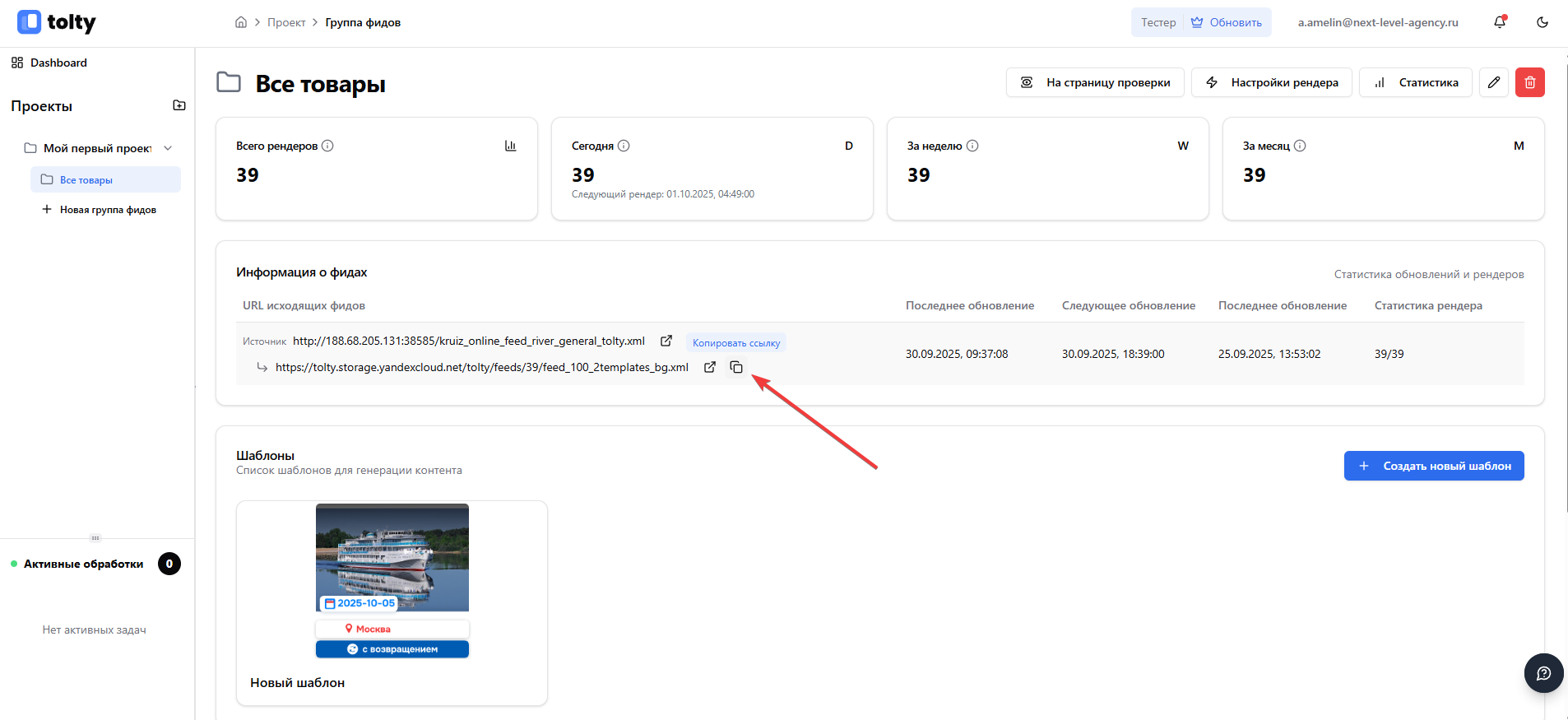This screenshot has height=720, width=1568.
Task: Toggle dark mode moon icon
Action: pos(1542,22)
